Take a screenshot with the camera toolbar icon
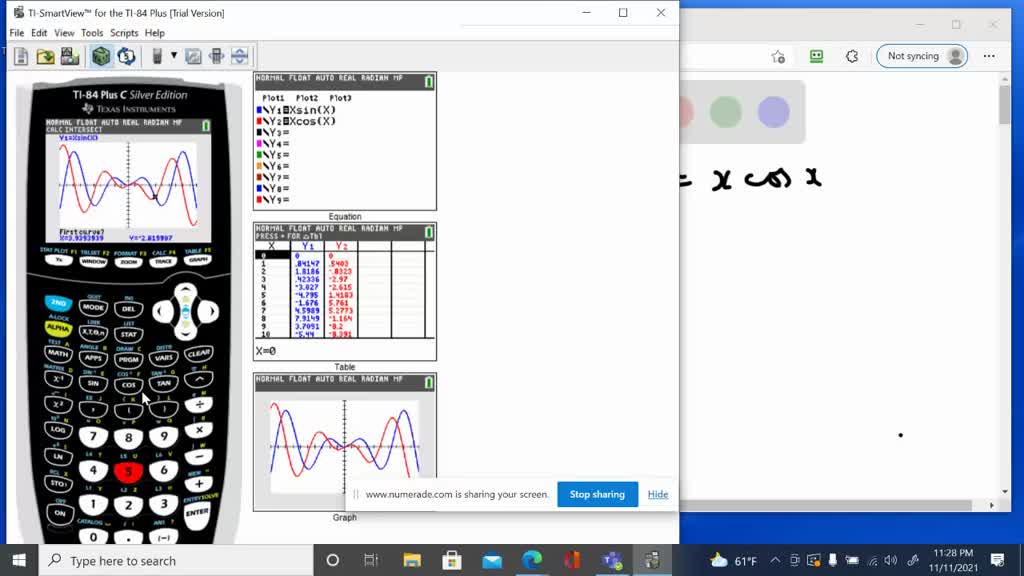 68,56
